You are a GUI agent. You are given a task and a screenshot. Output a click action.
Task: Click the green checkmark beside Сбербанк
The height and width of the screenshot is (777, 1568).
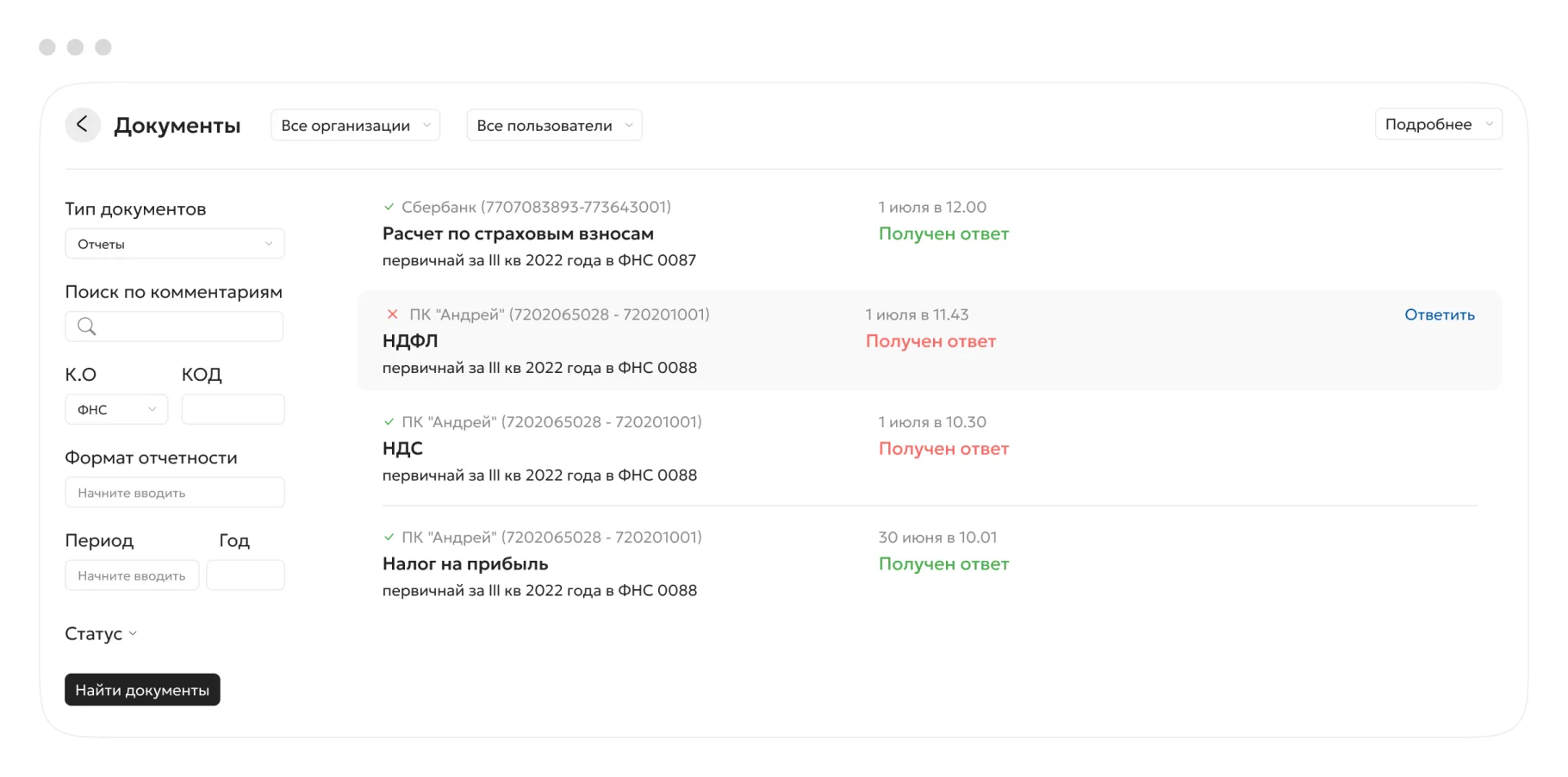tap(389, 207)
